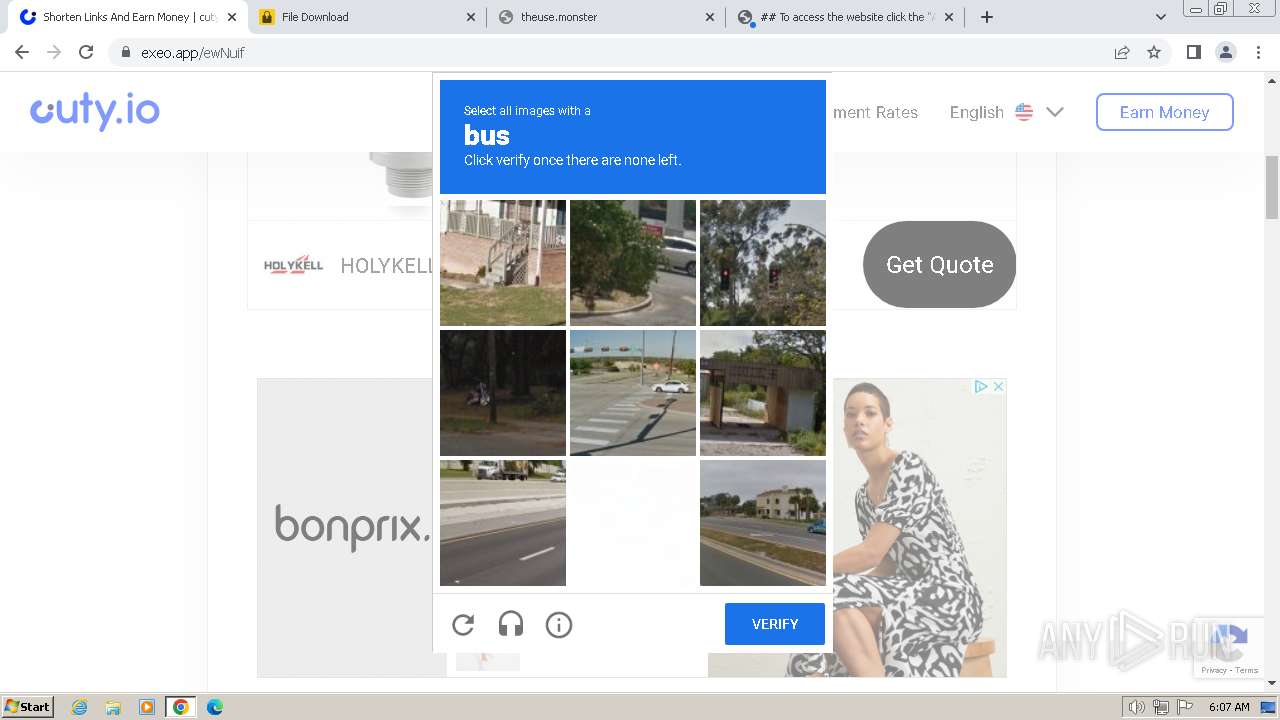Viewport: 1280px width, 720px height.
Task: Select Shorten Links And Earn Money tab
Action: [128, 17]
